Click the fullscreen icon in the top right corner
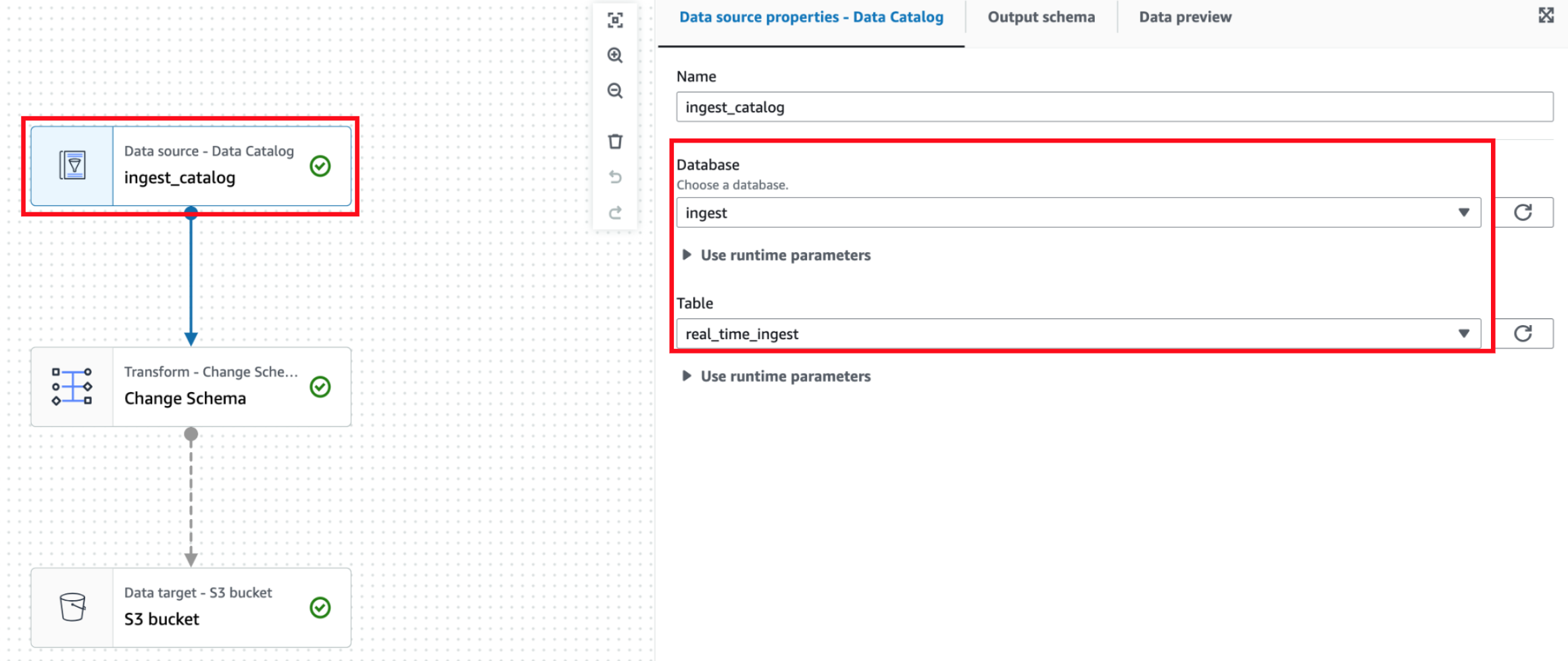The width and height of the screenshot is (1568, 661). point(1546,15)
